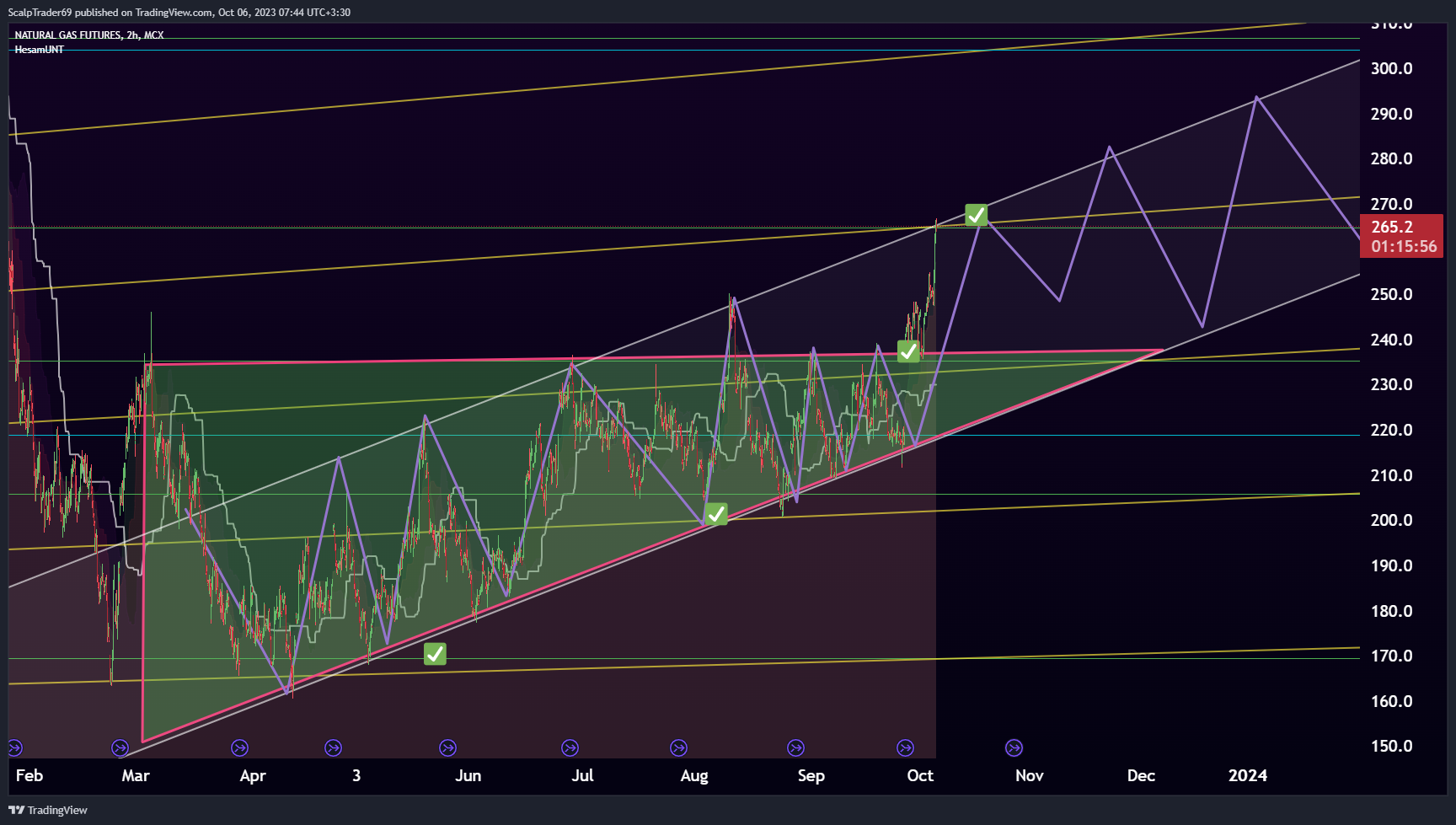Click the Oct label on the time axis
This screenshot has width=1456, height=825.
click(920, 775)
